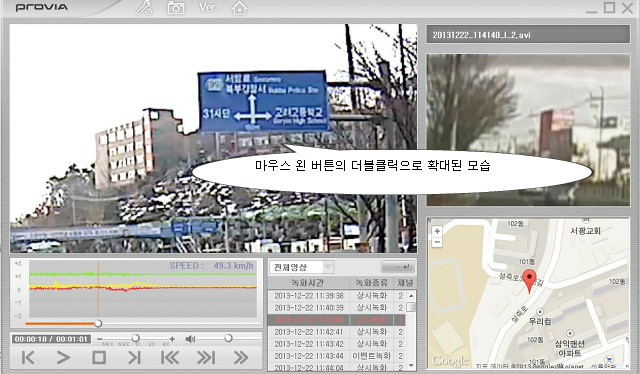Click the recording list scrollbar down arrow
Image resolution: width=640 pixels, height=374 pixels.
[x=411, y=366]
